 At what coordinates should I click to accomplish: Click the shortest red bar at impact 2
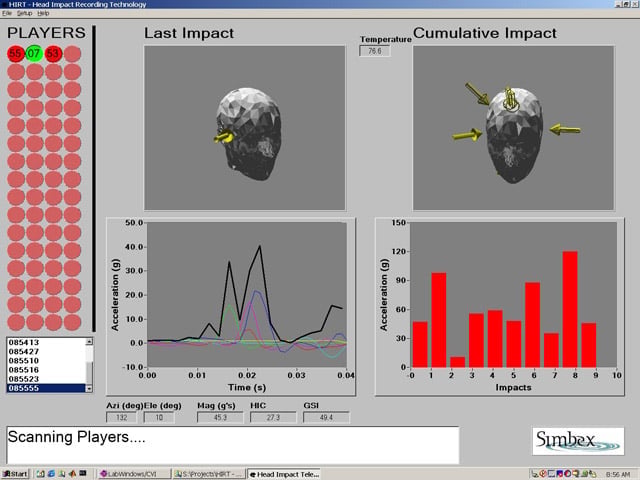tap(458, 362)
